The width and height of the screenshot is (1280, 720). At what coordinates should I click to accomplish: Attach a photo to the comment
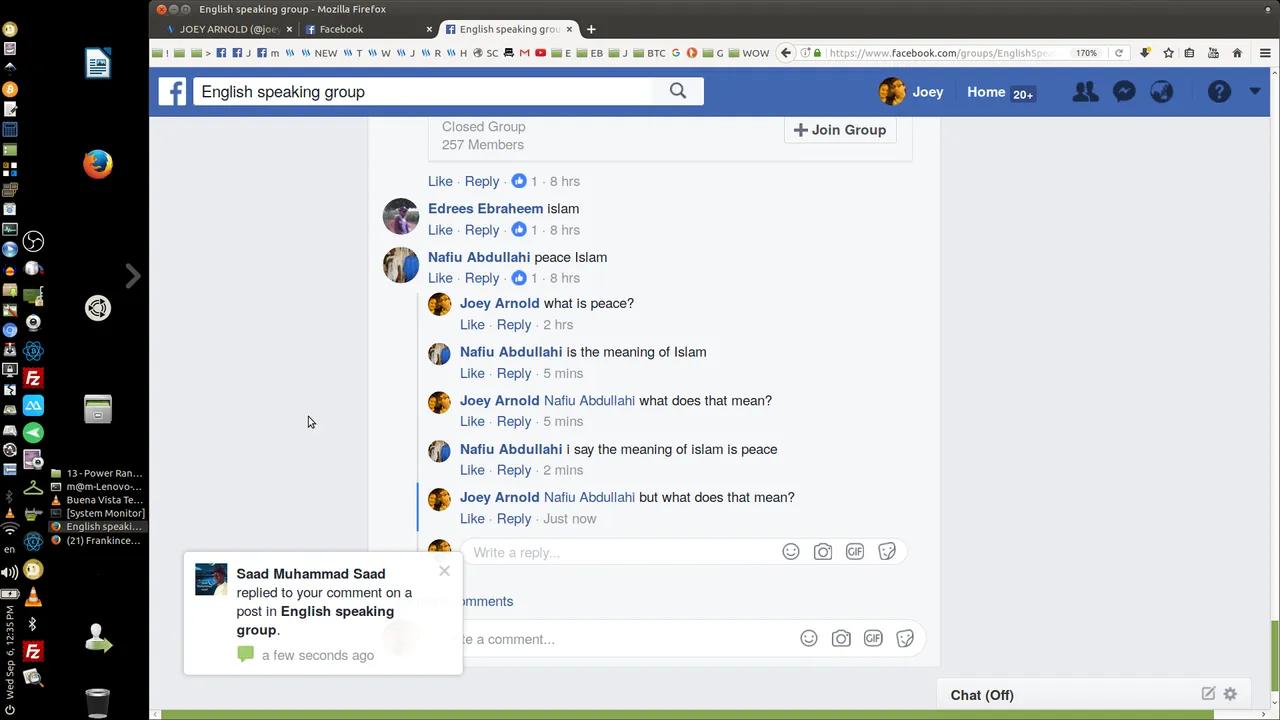(x=841, y=639)
